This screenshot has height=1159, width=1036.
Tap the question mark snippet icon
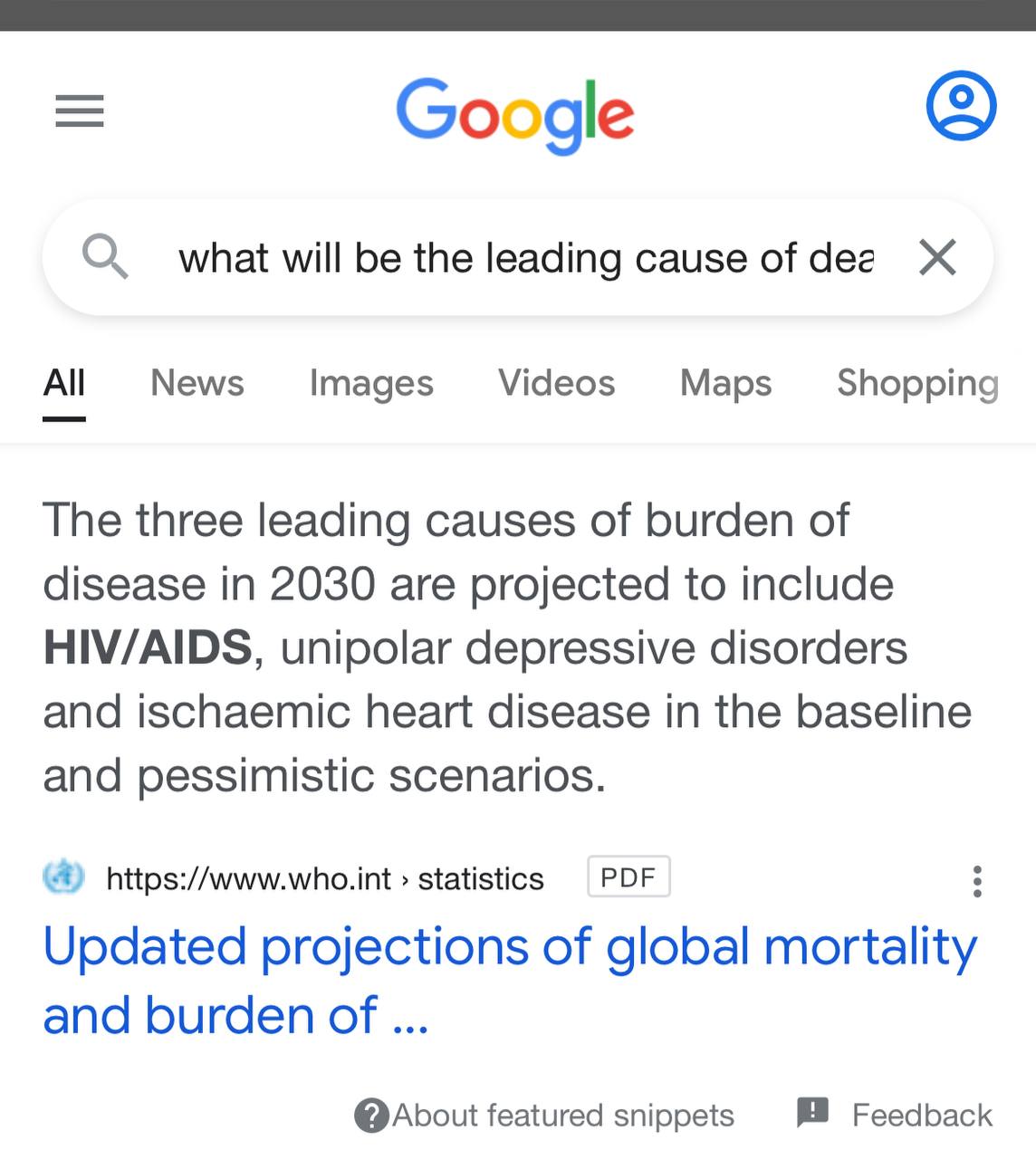pyautogui.click(x=371, y=1116)
